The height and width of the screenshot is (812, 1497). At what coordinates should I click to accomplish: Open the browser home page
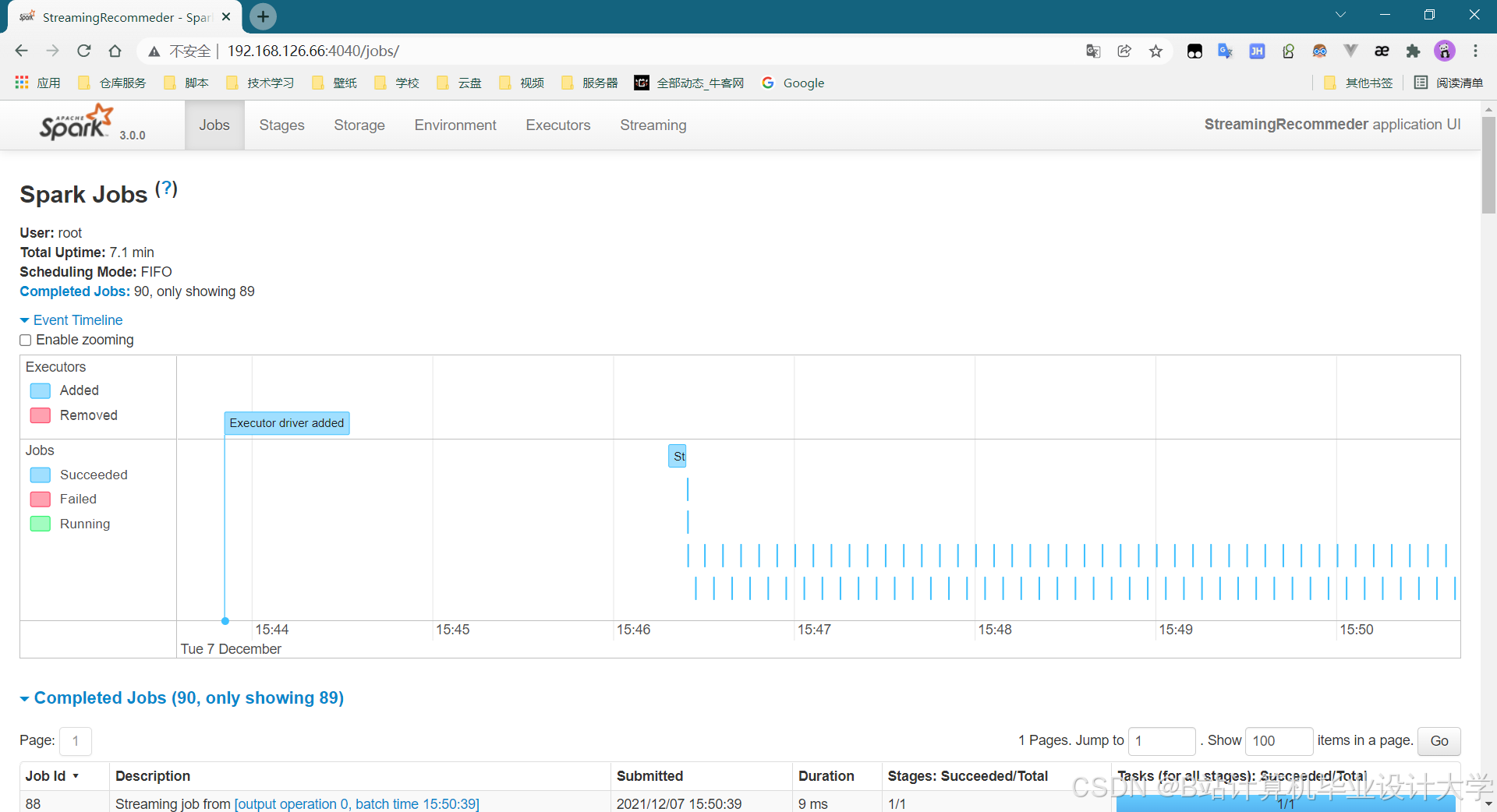tap(115, 51)
